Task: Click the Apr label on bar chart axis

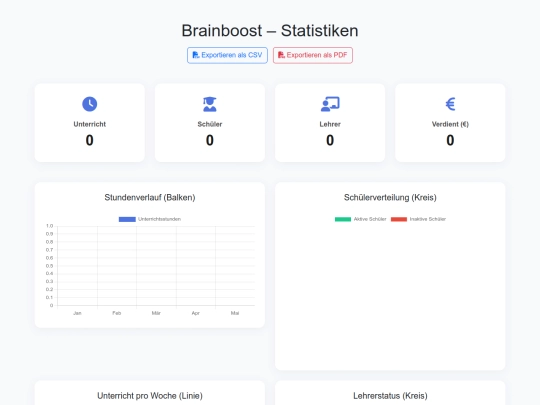Action: tap(196, 313)
